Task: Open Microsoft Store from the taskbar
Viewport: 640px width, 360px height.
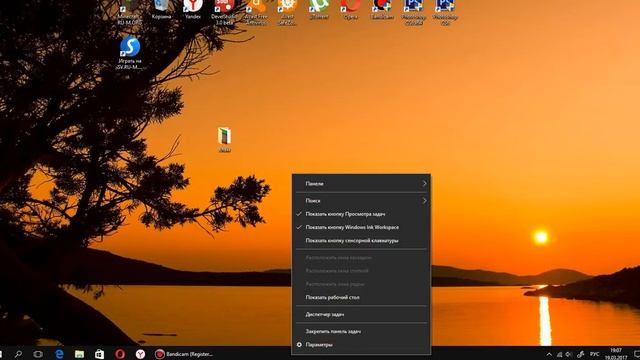Action: 99,354
